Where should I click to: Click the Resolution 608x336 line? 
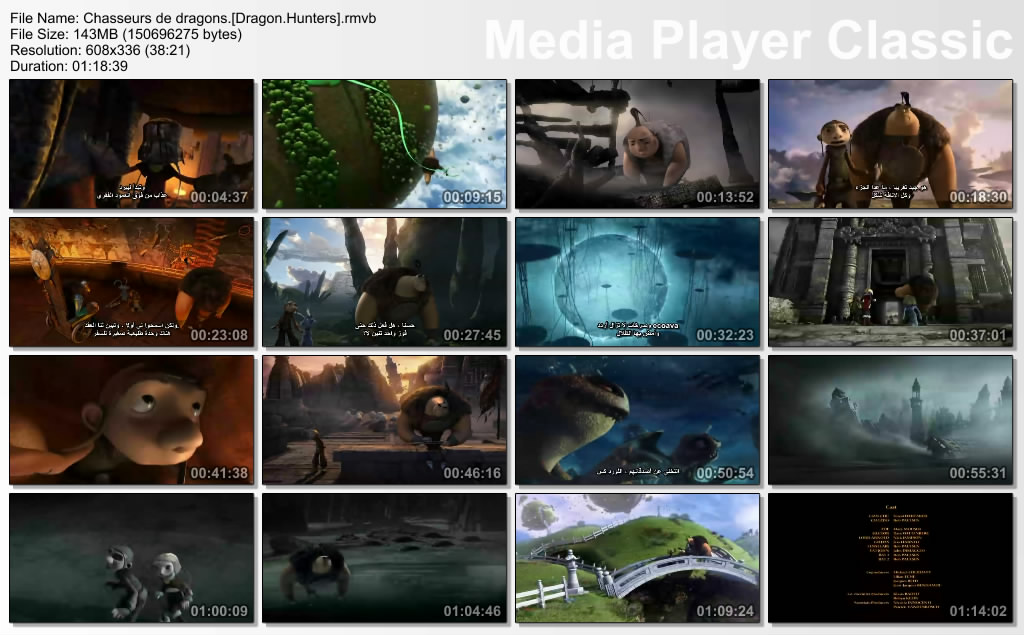tap(100, 50)
